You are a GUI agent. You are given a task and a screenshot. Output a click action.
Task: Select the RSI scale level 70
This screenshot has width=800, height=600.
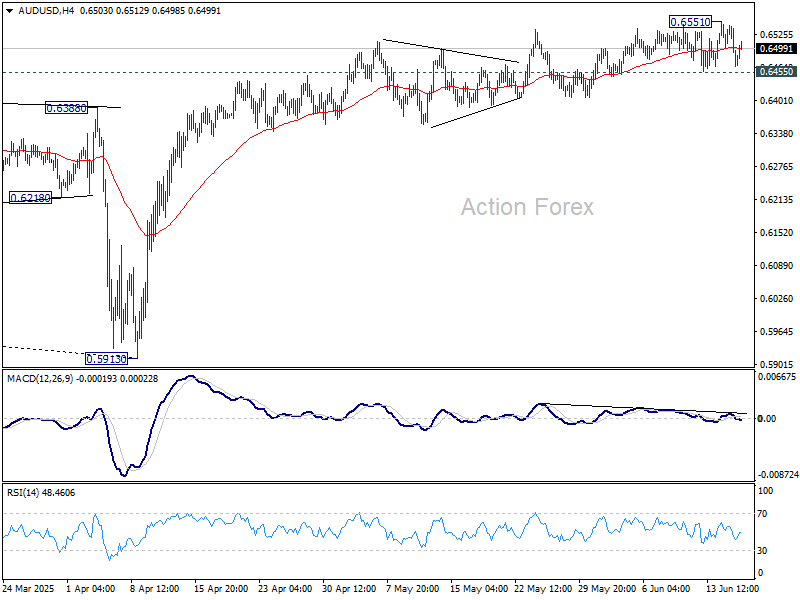click(762, 514)
